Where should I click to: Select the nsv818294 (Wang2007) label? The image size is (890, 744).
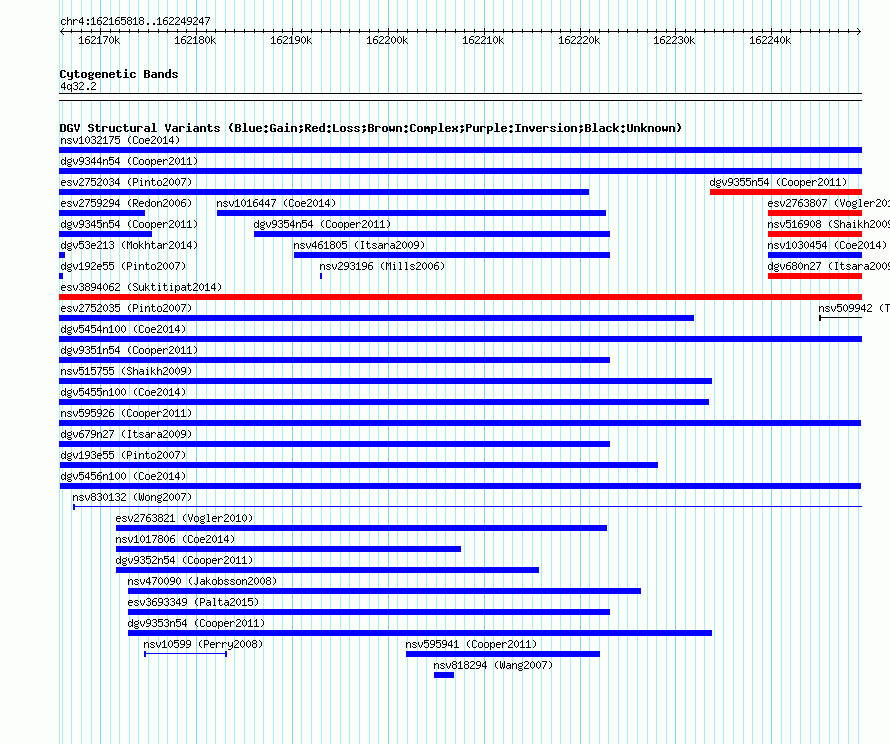click(x=493, y=665)
